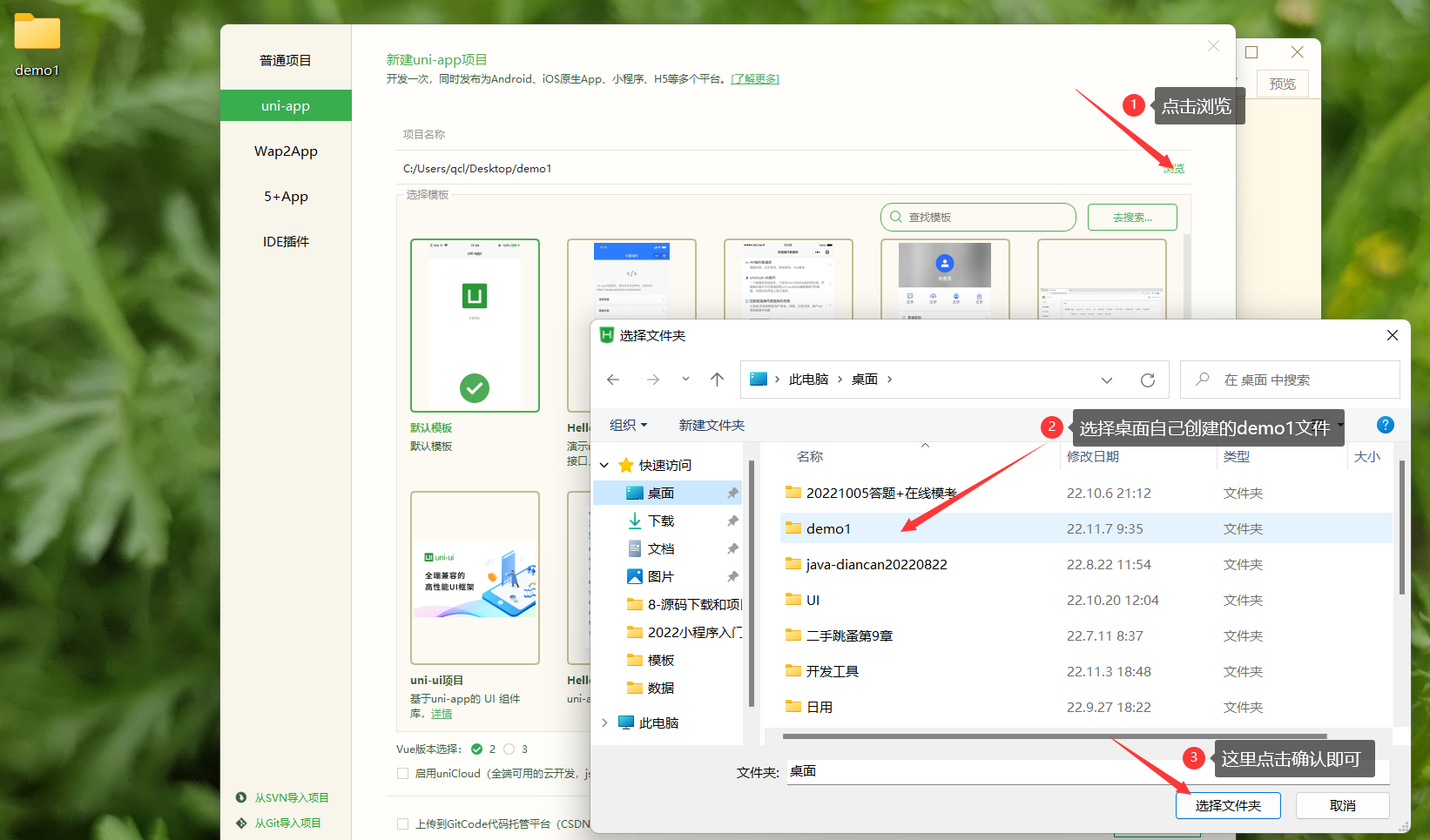
Task: Open 详情 link under uni-ui项目
Action: click(x=442, y=714)
